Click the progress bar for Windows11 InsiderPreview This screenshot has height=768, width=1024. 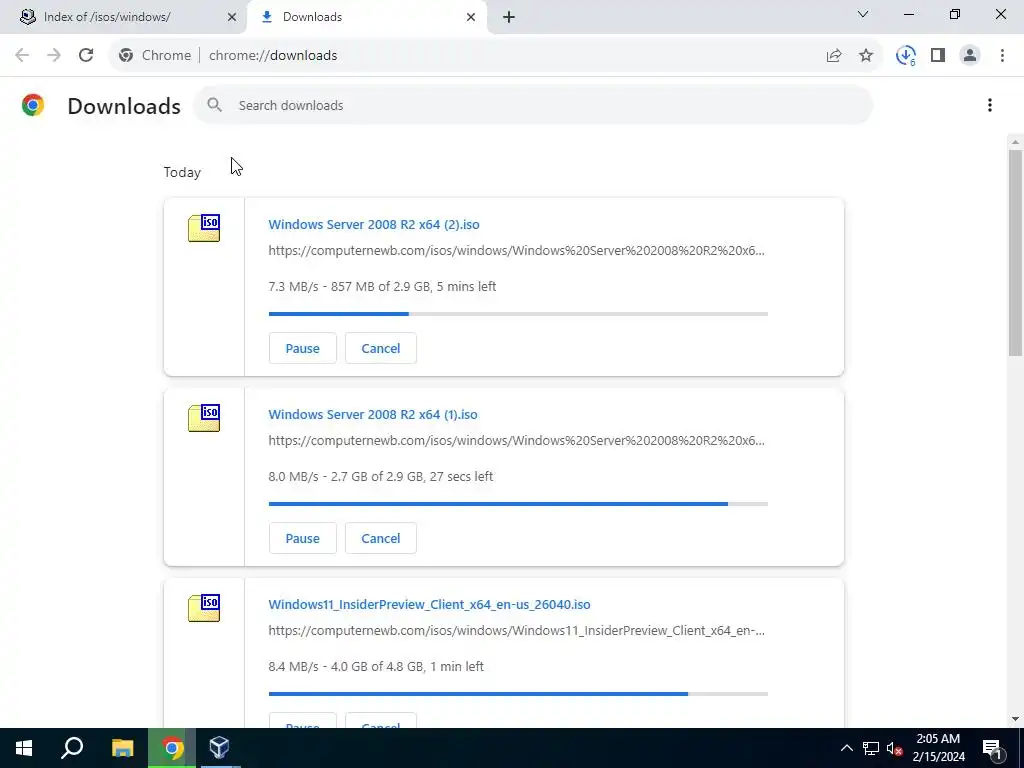tap(518, 694)
